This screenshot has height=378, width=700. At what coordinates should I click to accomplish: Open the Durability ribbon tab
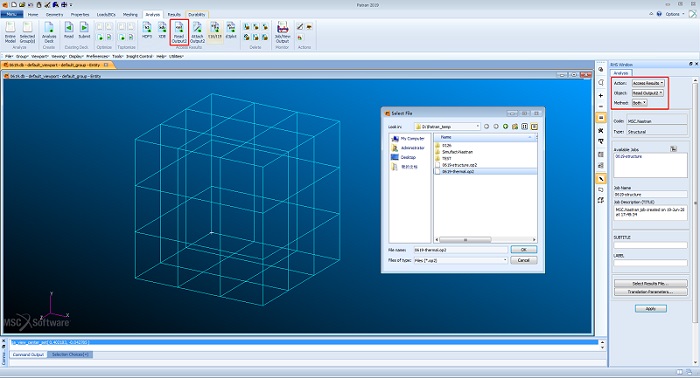click(x=196, y=15)
